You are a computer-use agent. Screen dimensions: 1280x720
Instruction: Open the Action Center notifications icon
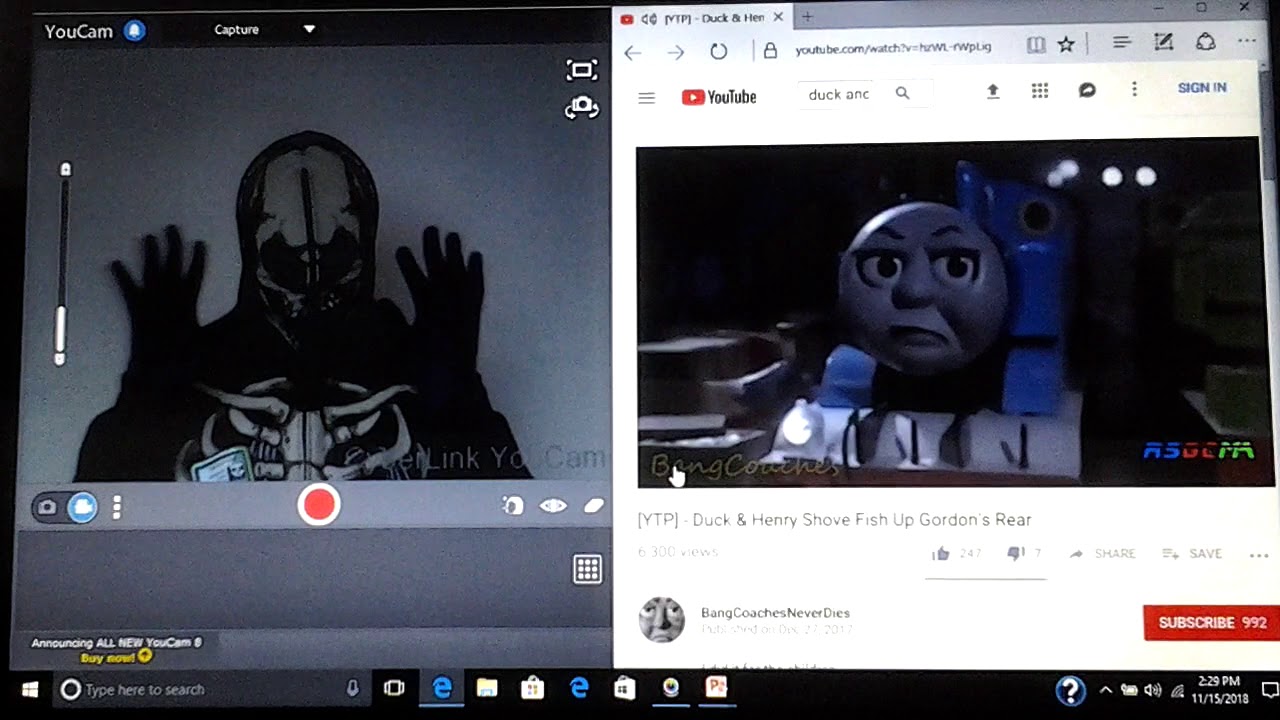point(1268,689)
